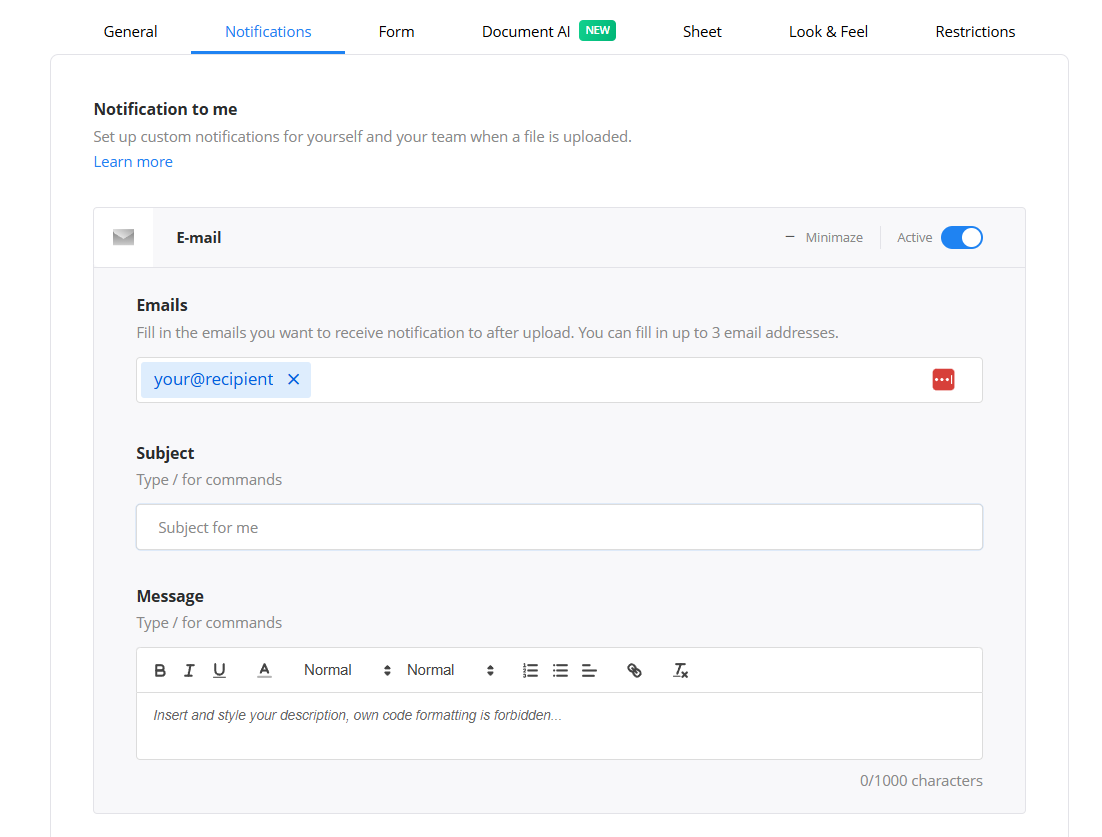Focus the message description text area
The width and height of the screenshot is (1102, 837).
point(559,725)
